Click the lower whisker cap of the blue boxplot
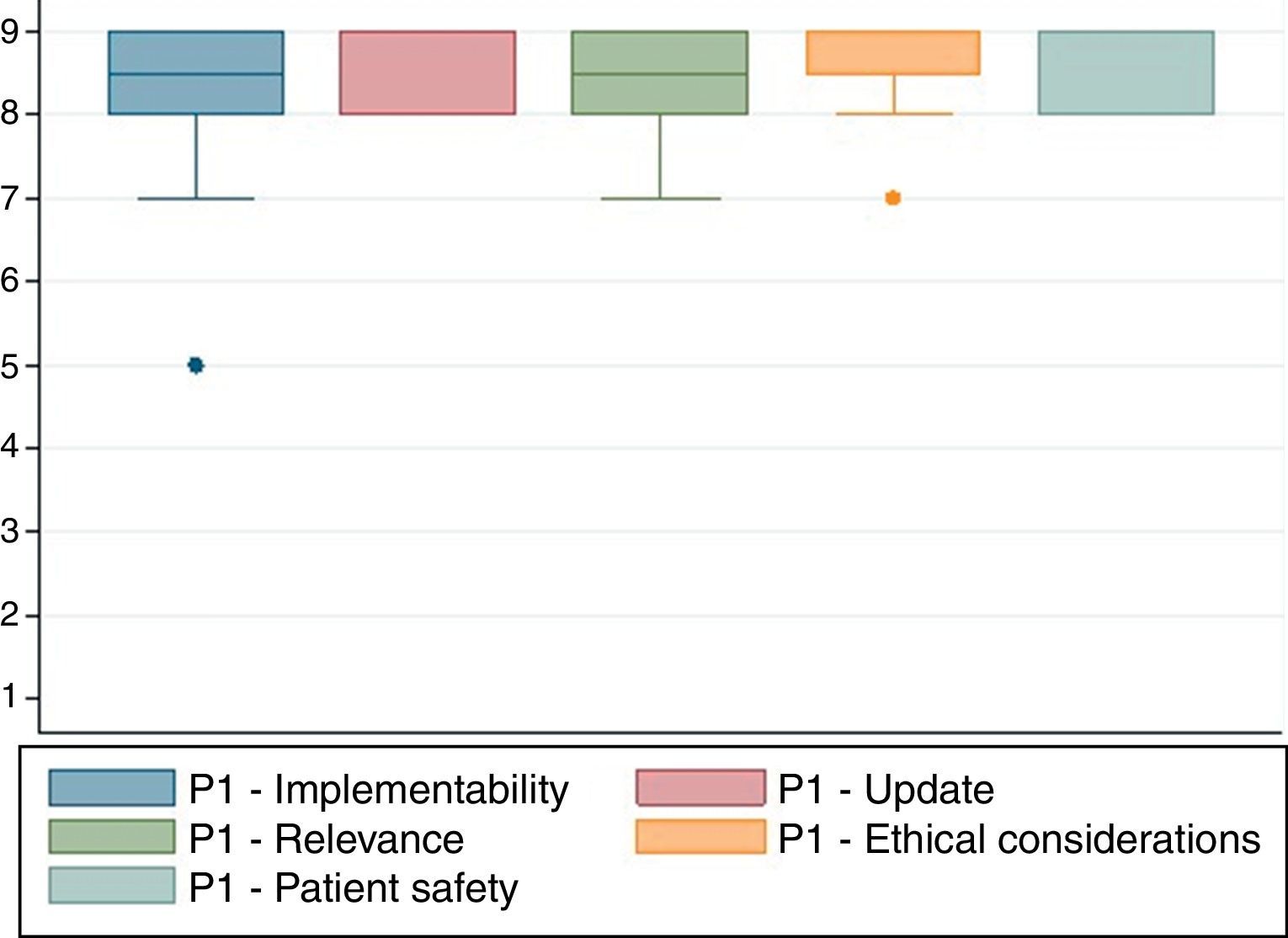1288x938 pixels. (x=196, y=199)
